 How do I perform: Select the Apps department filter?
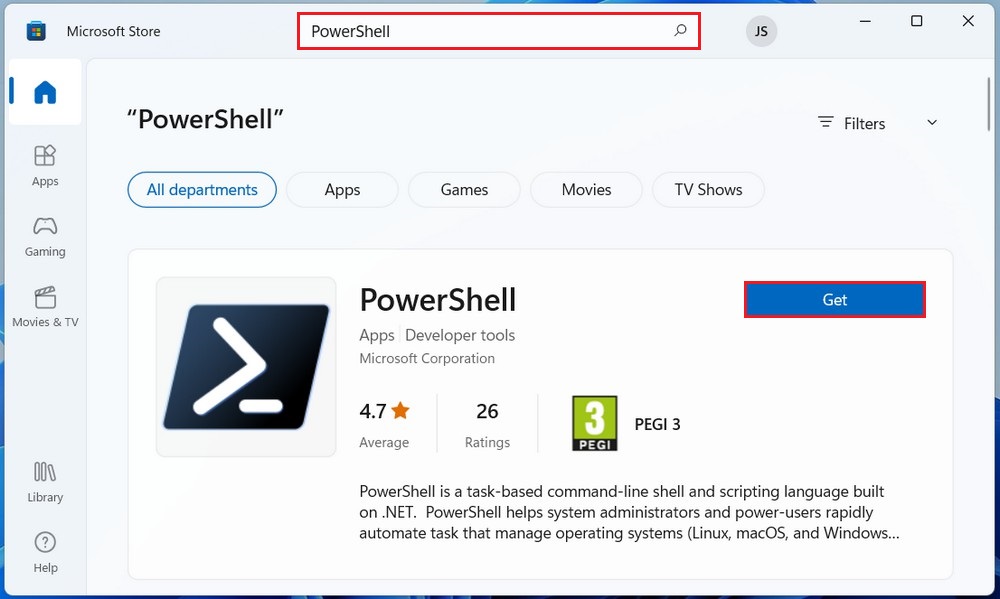point(342,189)
